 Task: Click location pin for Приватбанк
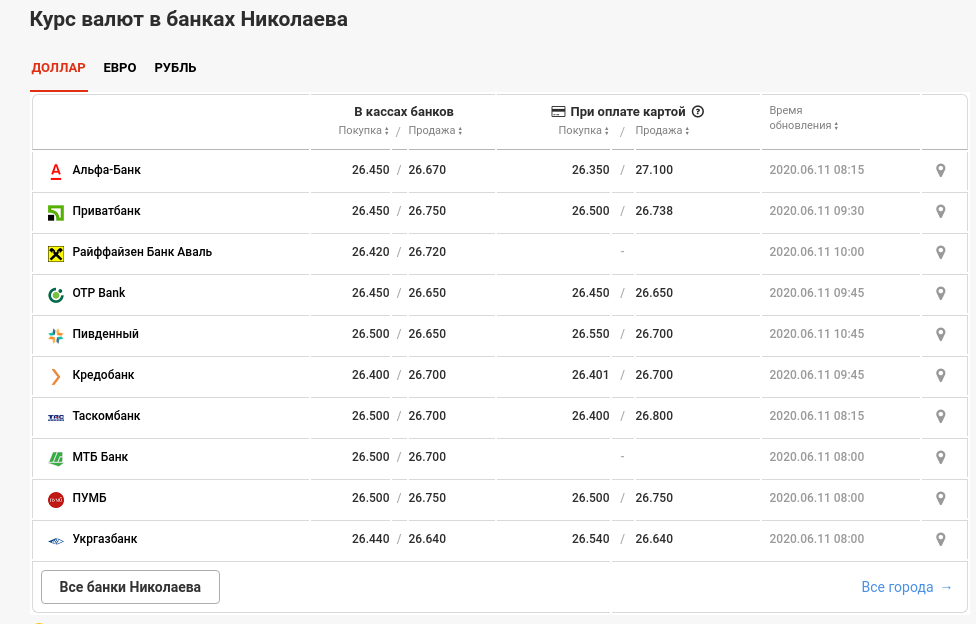point(941,211)
